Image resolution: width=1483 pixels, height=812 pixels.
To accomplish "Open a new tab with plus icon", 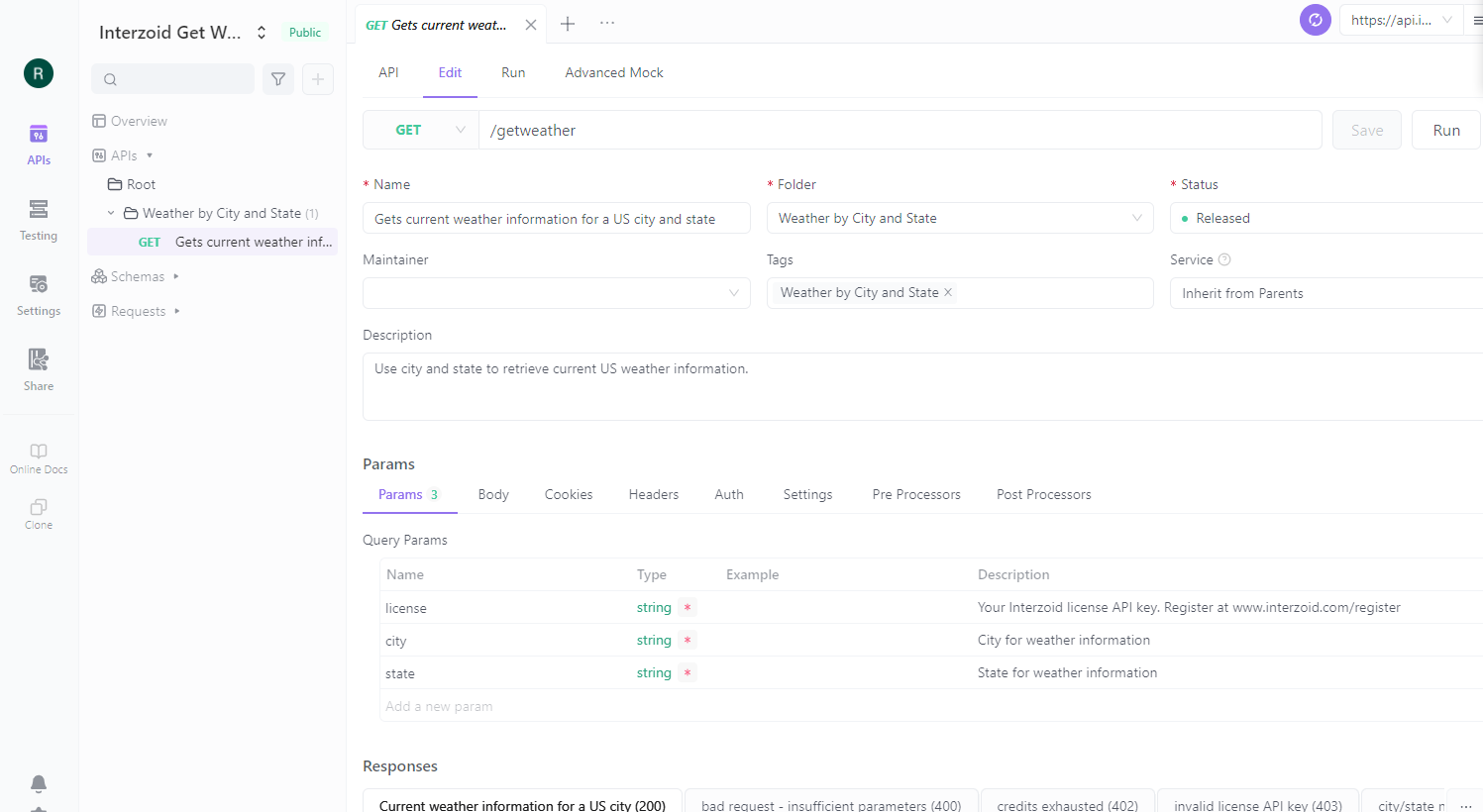I will (x=568, y=24).
